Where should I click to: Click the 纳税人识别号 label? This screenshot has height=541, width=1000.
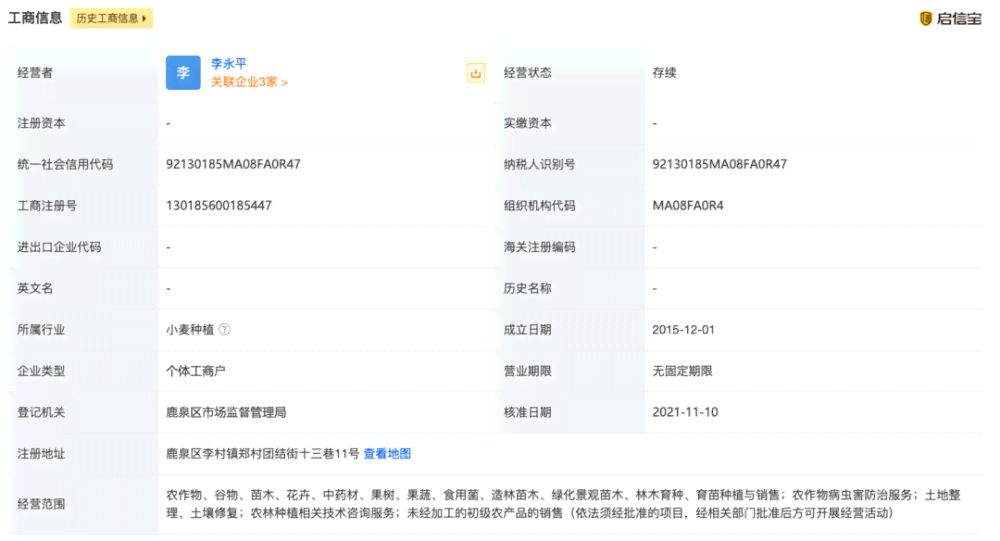[x=540, y=165]
